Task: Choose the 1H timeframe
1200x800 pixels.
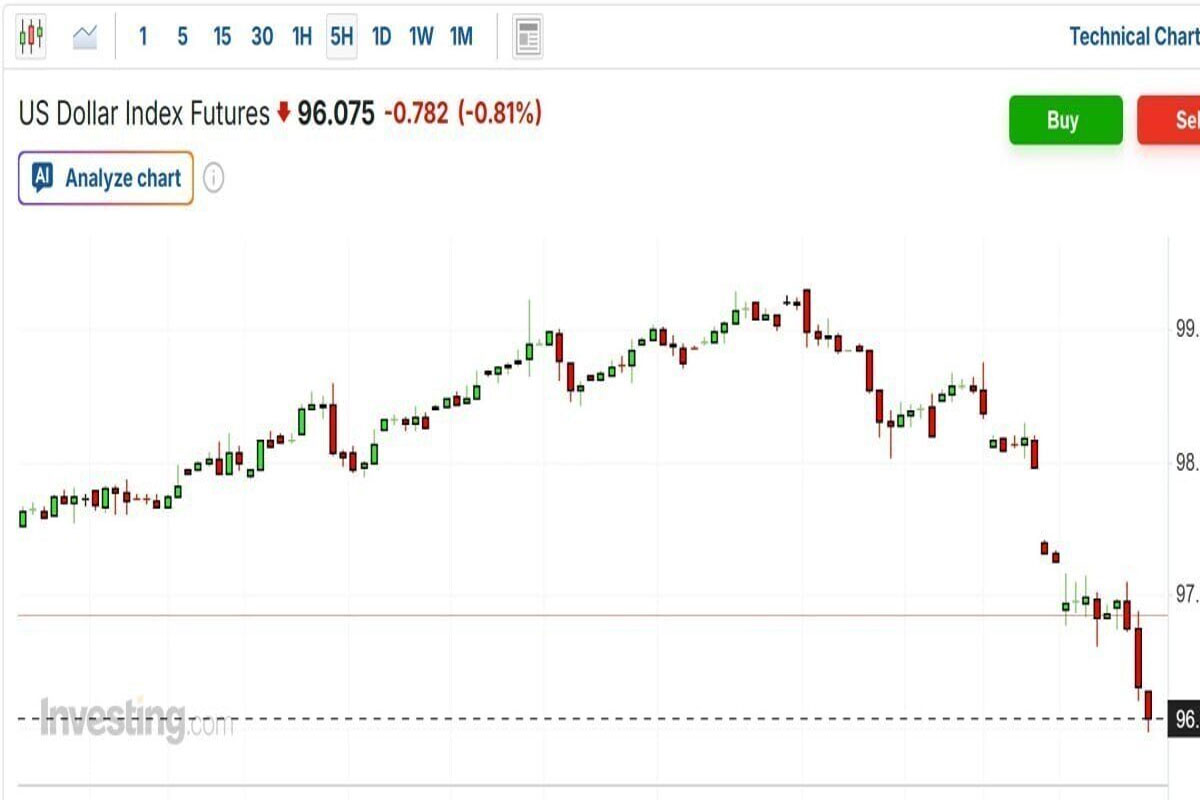Action: pos(301,37)
